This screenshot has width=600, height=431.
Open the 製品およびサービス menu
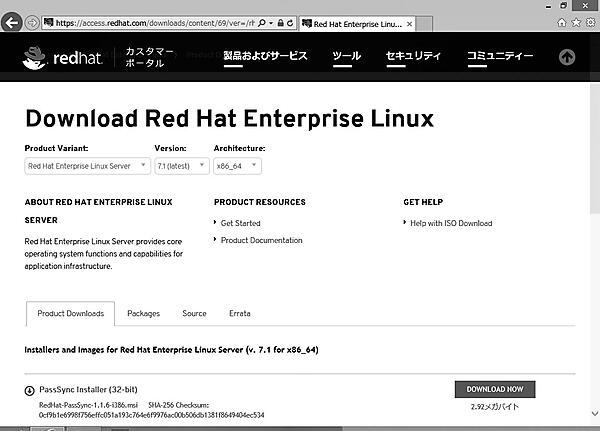266,56
